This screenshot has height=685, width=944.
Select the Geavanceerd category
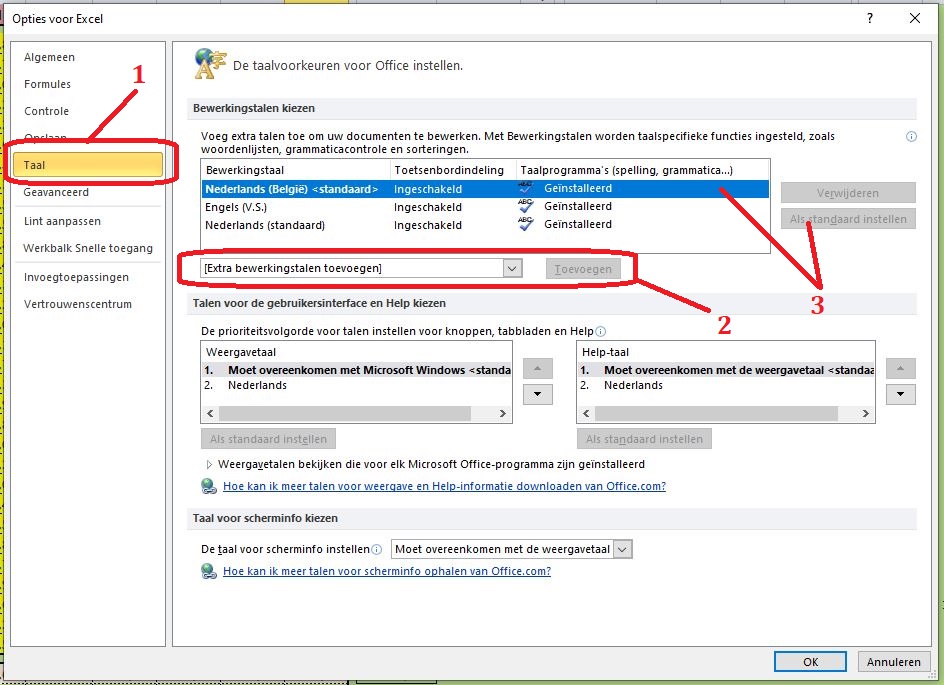pyautogui.click(x=56, y=192)
